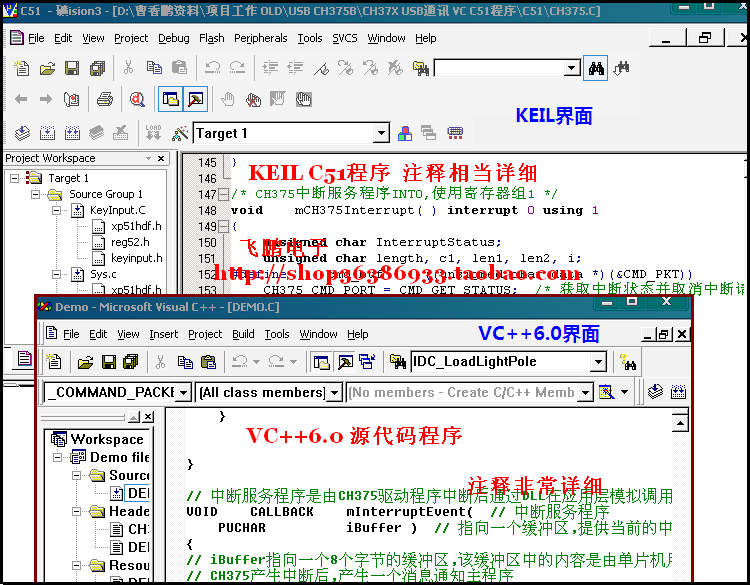Save file with Keil floppy icon
Image resolution: width=750 pixels, height=585 pixels.
click(x=72, y=68)
